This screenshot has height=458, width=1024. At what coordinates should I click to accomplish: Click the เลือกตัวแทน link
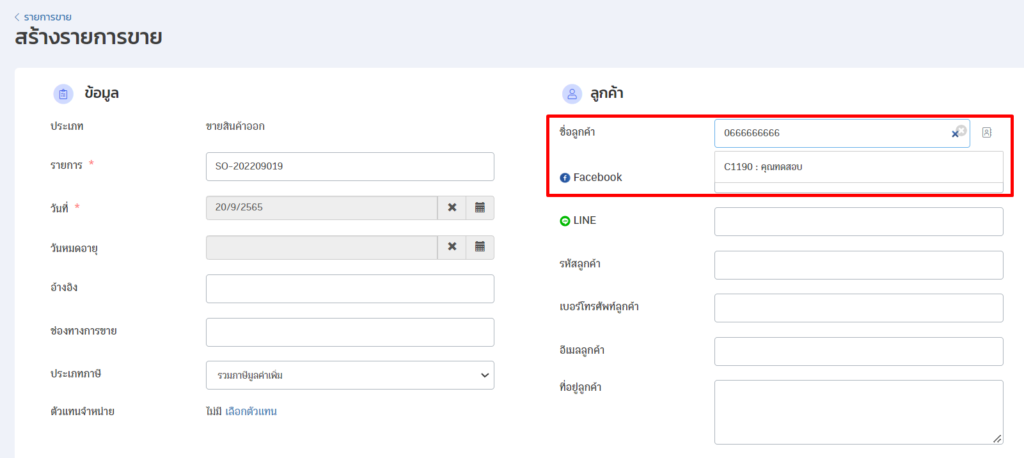(x=251, y=411)
